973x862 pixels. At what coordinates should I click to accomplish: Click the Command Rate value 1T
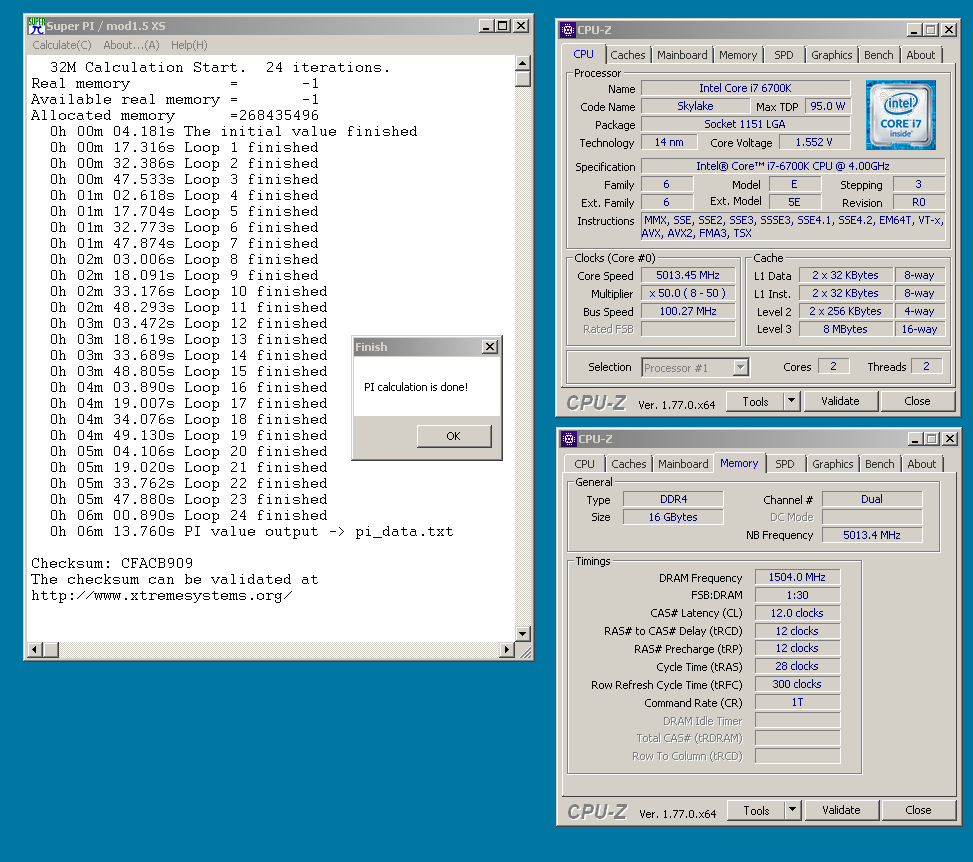pos(797,703)
